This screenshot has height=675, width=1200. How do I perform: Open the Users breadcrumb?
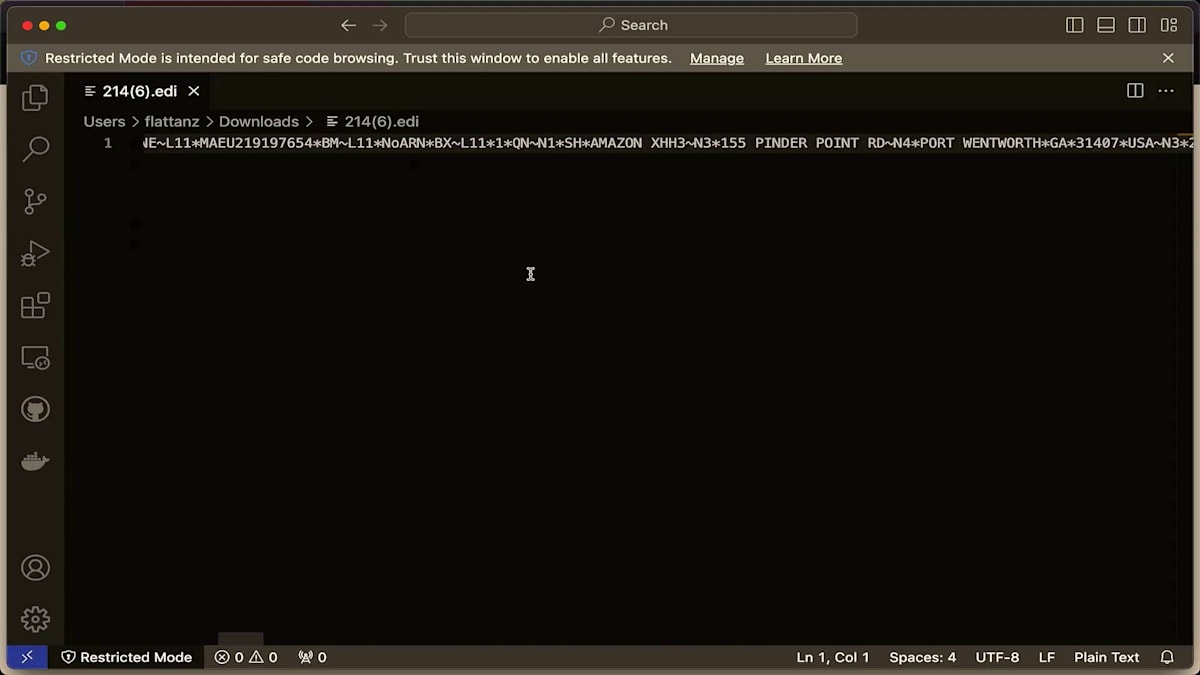tap(104, 121)
